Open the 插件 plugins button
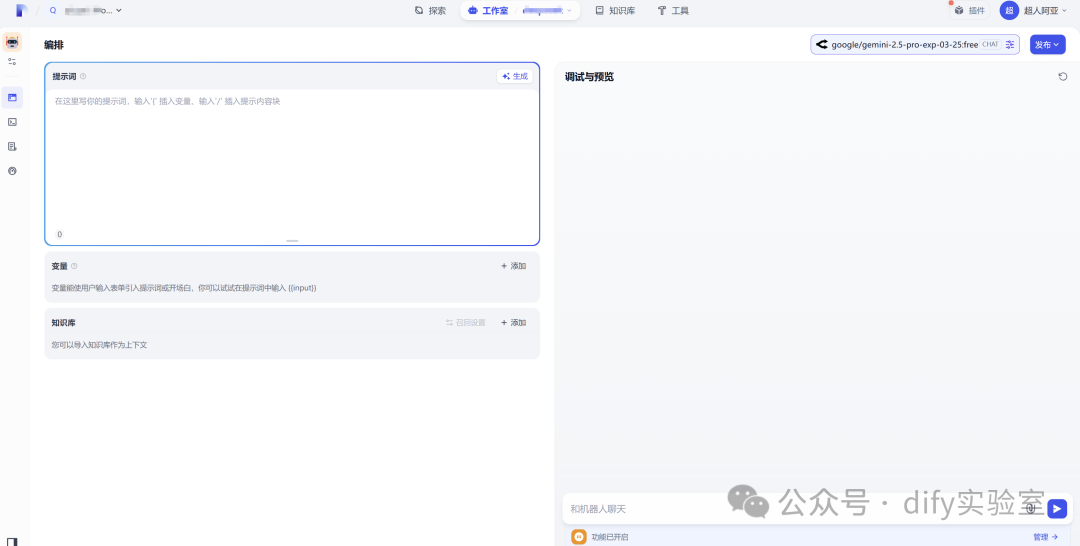Viewport: 1080px width, 546px height. [969, 10]
